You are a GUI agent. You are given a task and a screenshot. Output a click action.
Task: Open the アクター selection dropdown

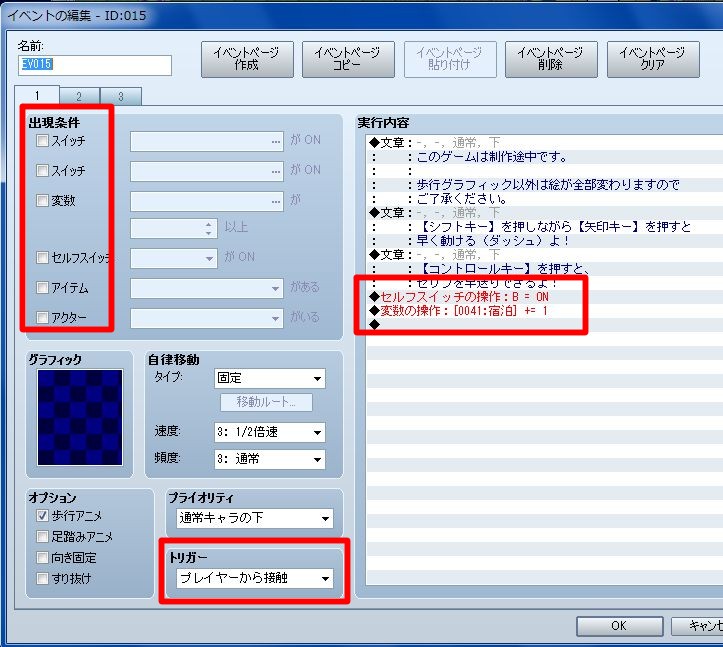tap(207, 318)
